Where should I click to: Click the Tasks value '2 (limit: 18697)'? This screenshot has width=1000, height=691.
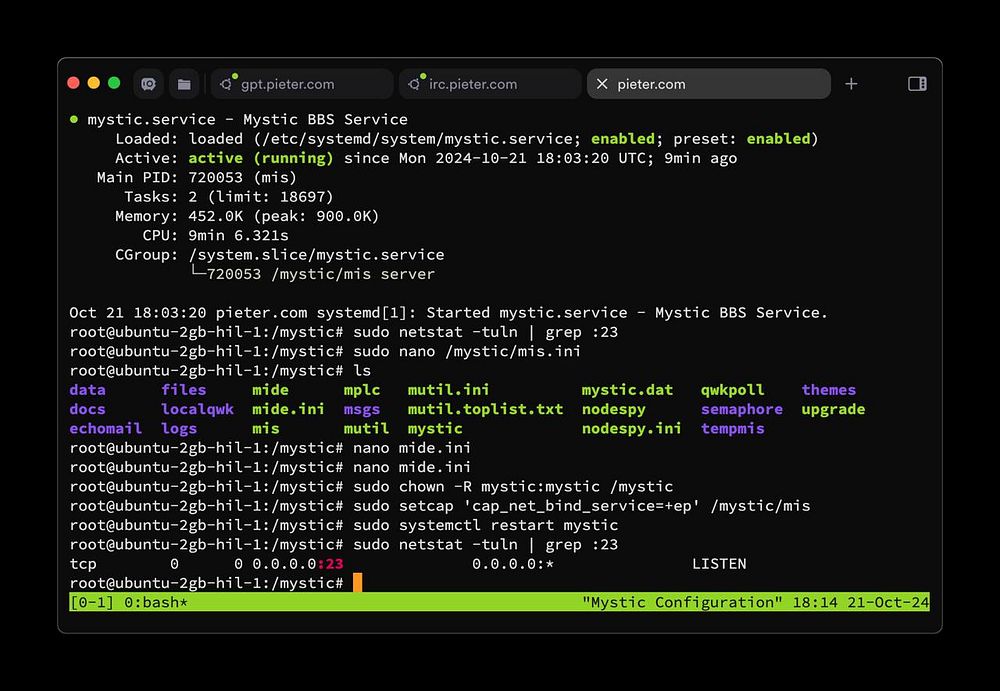pyautogui.click(x=261, y=197)
